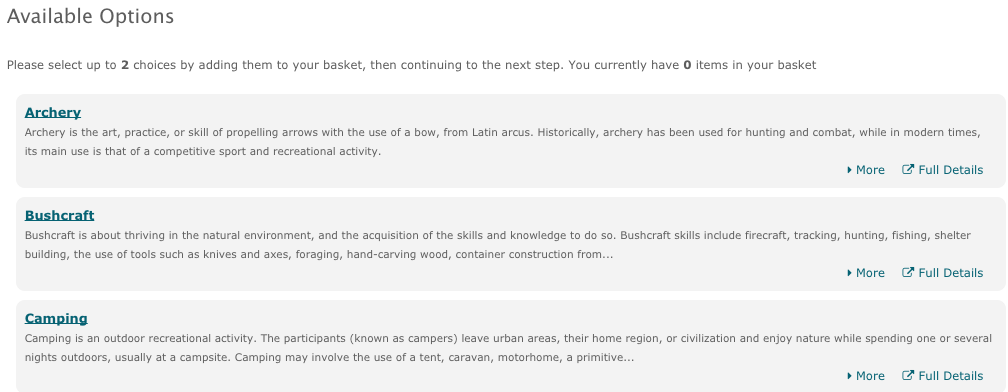The image size is (1008, 392).
Task: Click the external-link icon beside Archery's Full Details
Action: tap(908, 170)
